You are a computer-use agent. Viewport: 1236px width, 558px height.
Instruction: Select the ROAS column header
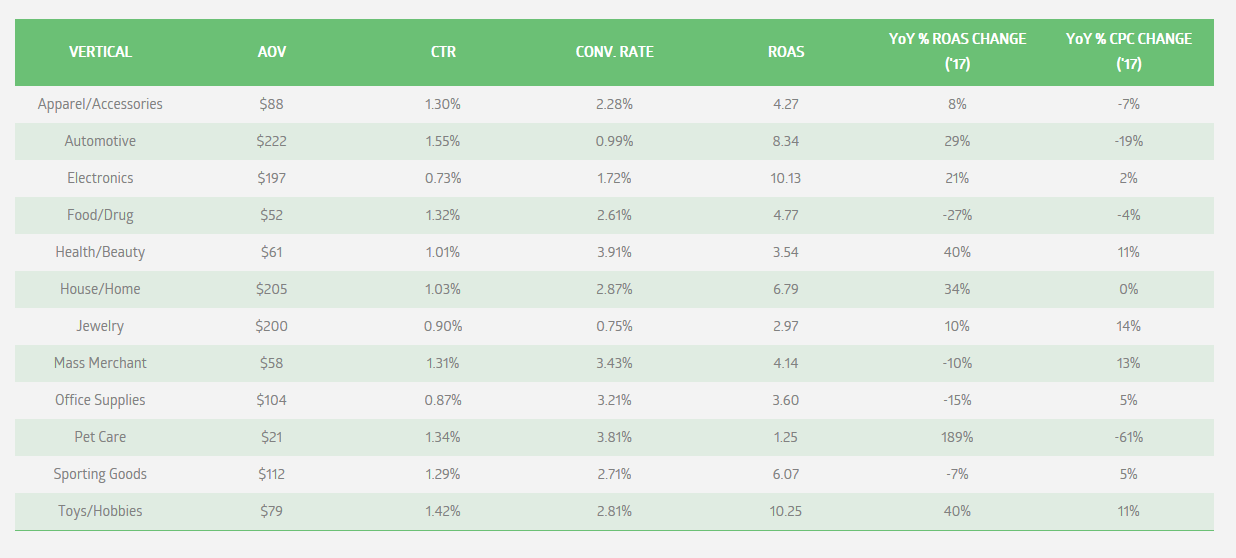point(785,52)
